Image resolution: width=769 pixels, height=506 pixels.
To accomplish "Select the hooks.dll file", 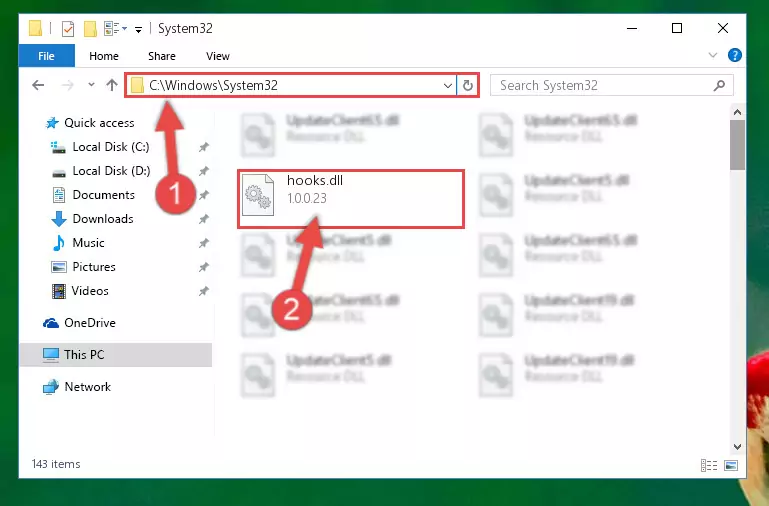I will (x=351, y=199).
